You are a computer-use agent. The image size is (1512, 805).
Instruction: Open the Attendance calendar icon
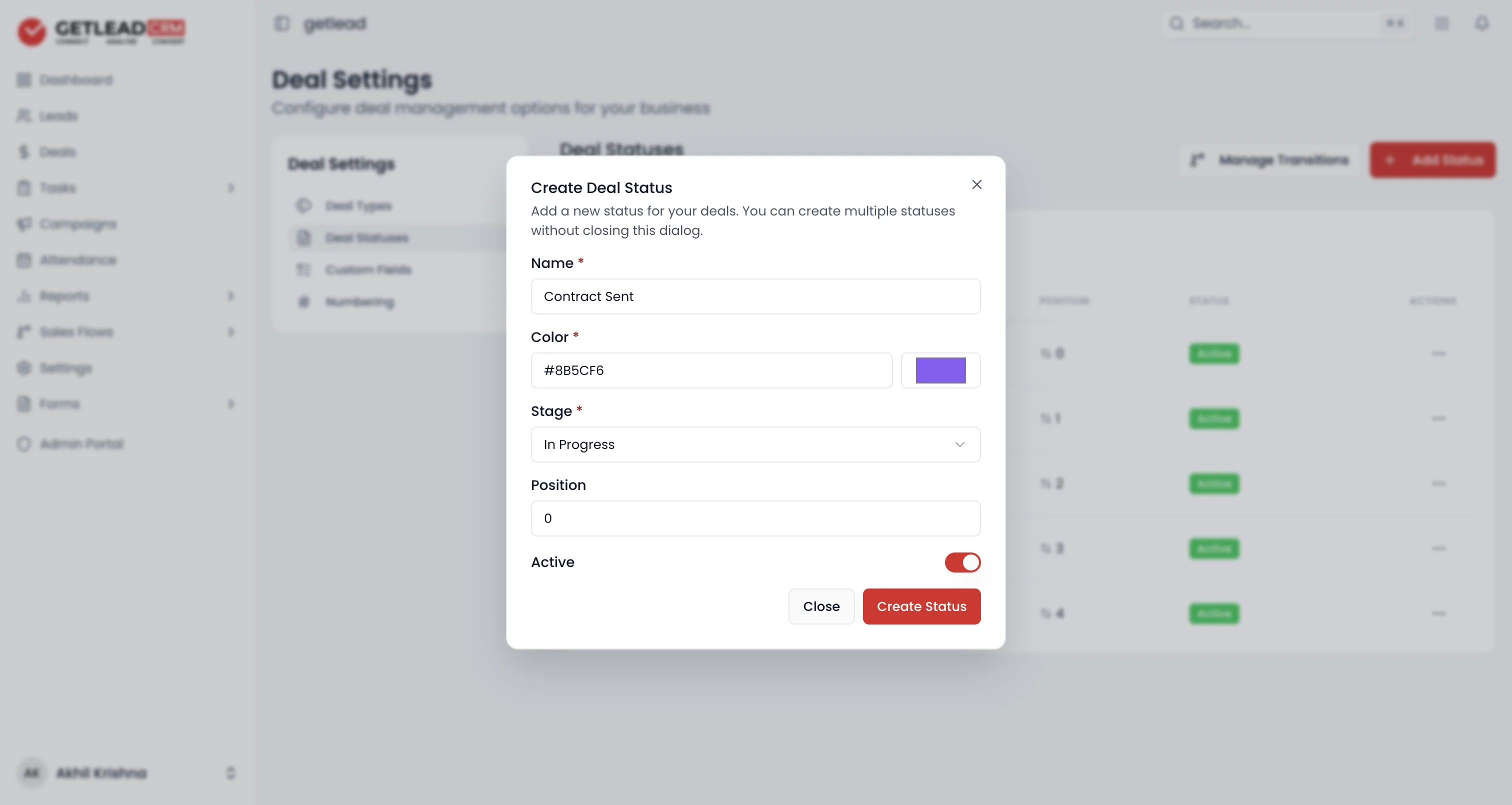click(x=23, y=260)
